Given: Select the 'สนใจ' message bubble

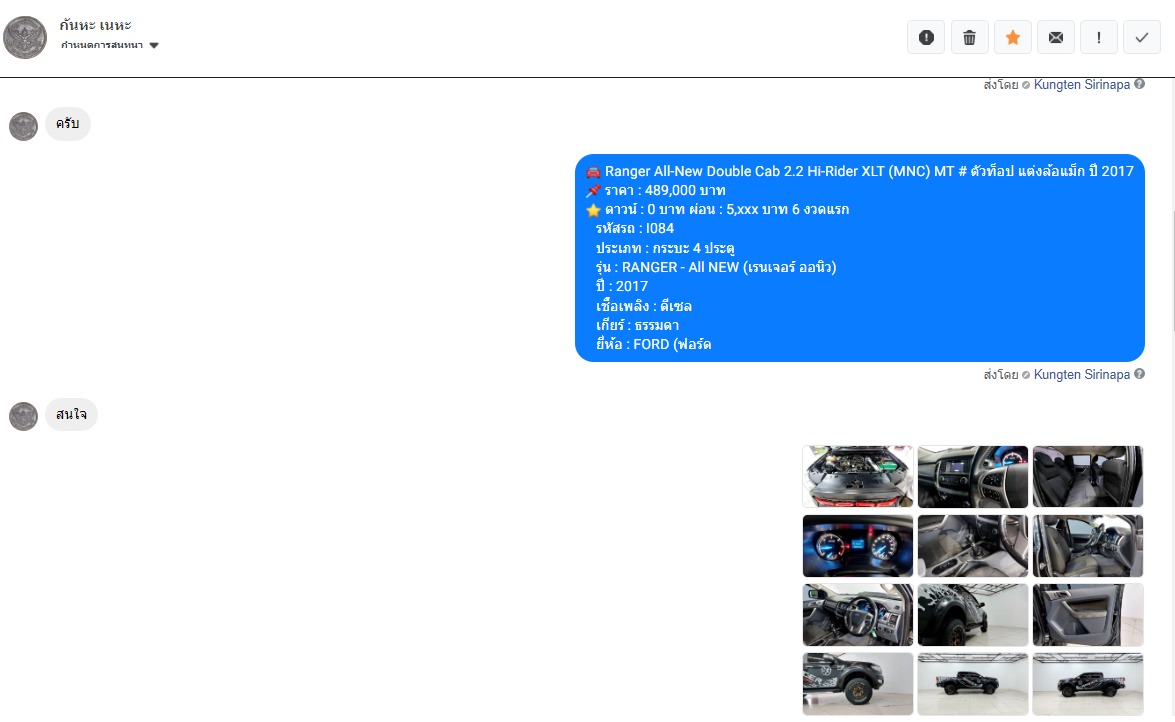Looking at the screenshot, I should pyautogui.click(x=71, y=414).
